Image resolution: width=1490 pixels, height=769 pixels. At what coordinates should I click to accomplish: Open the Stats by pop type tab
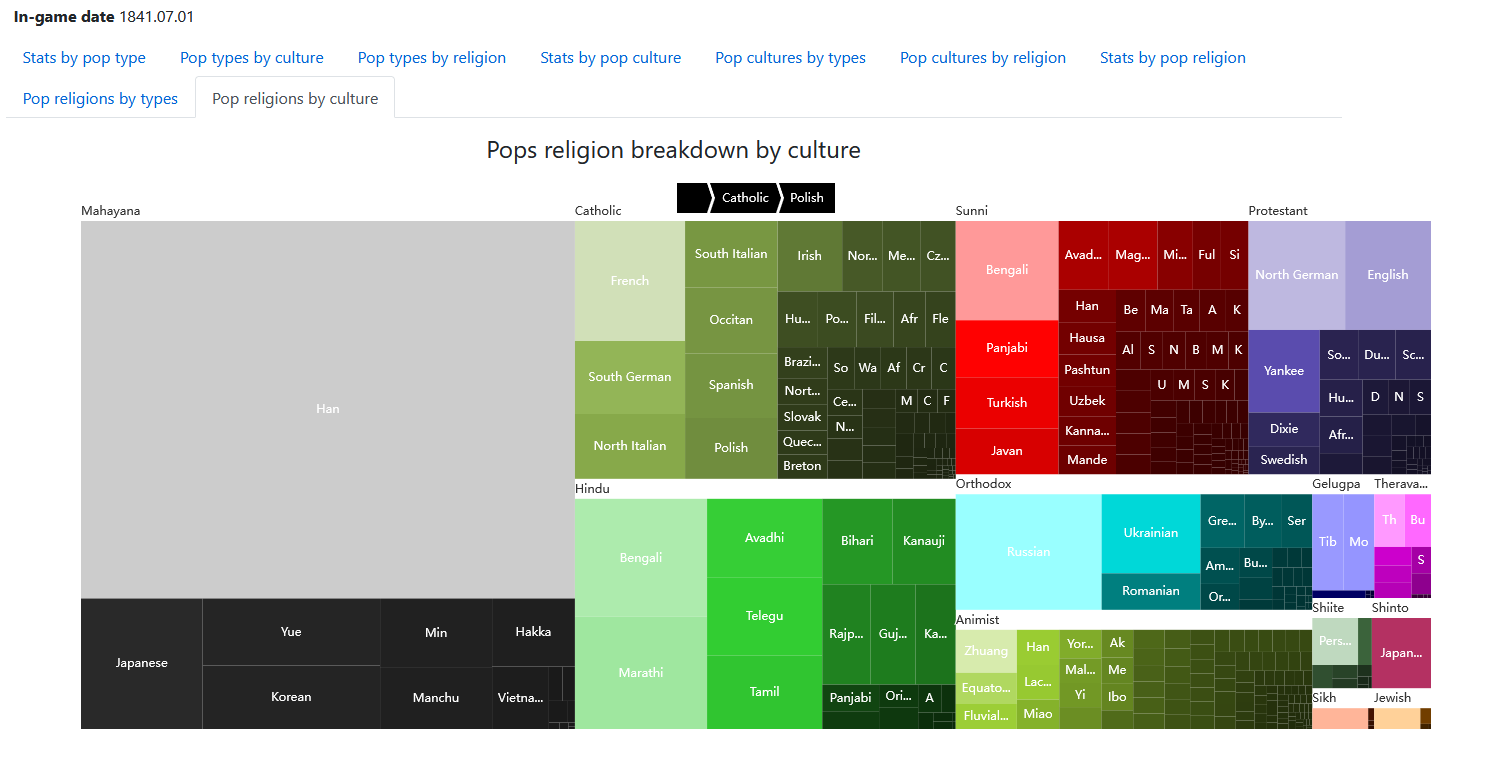pos(84,58)
